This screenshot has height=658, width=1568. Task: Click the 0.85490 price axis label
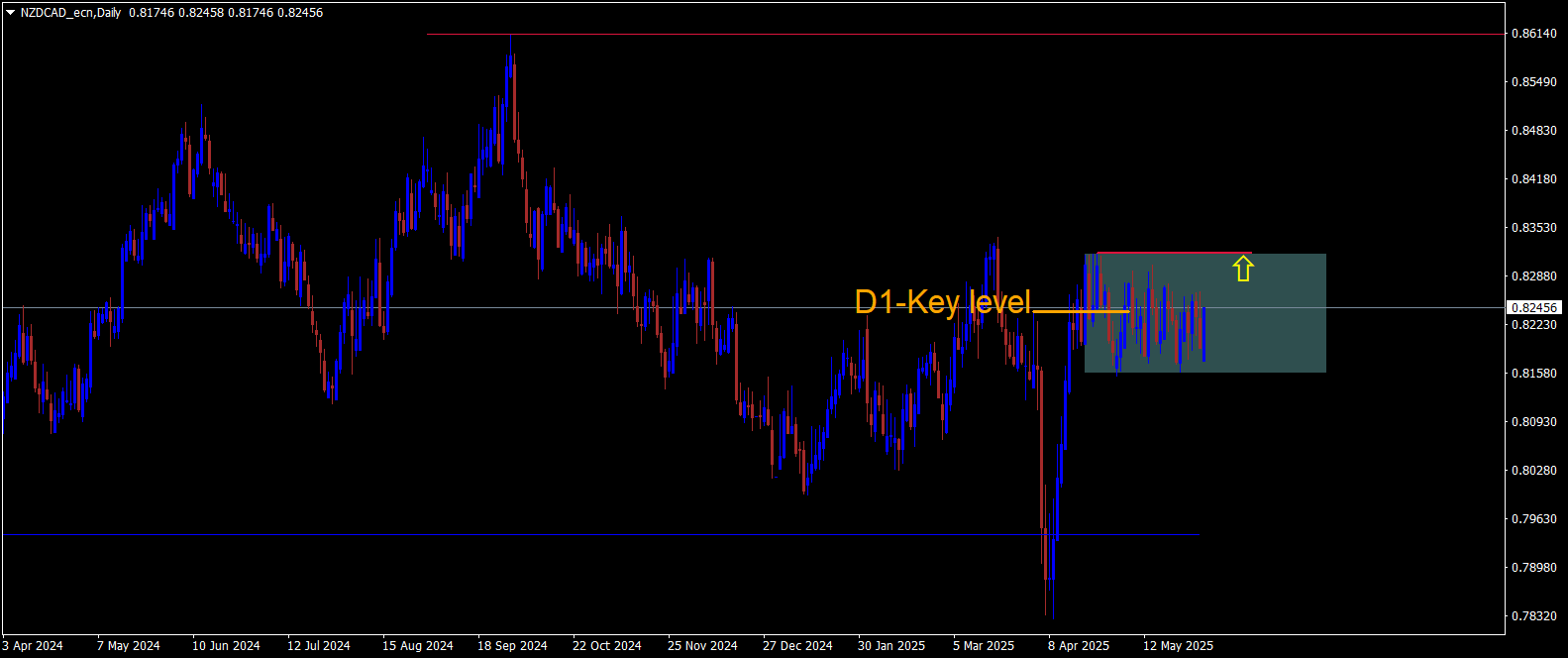point(1533,82)
